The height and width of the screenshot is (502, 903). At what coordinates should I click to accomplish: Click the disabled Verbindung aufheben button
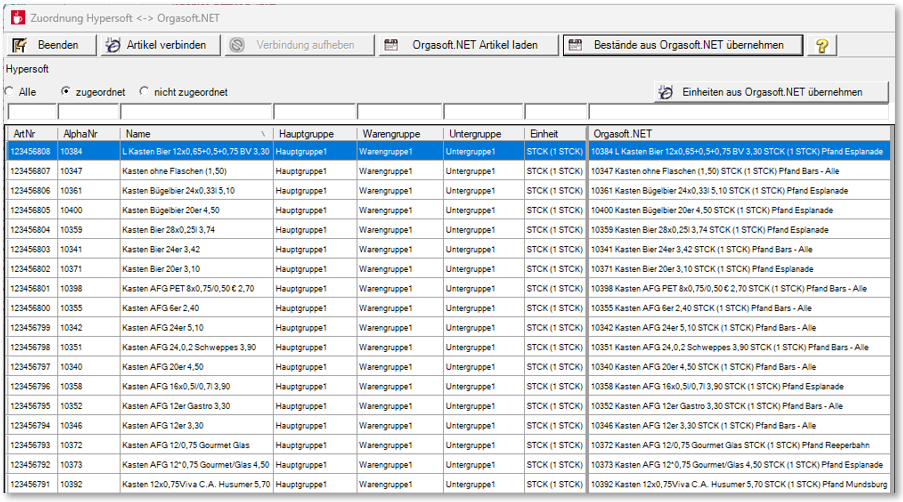coord(299,45)
